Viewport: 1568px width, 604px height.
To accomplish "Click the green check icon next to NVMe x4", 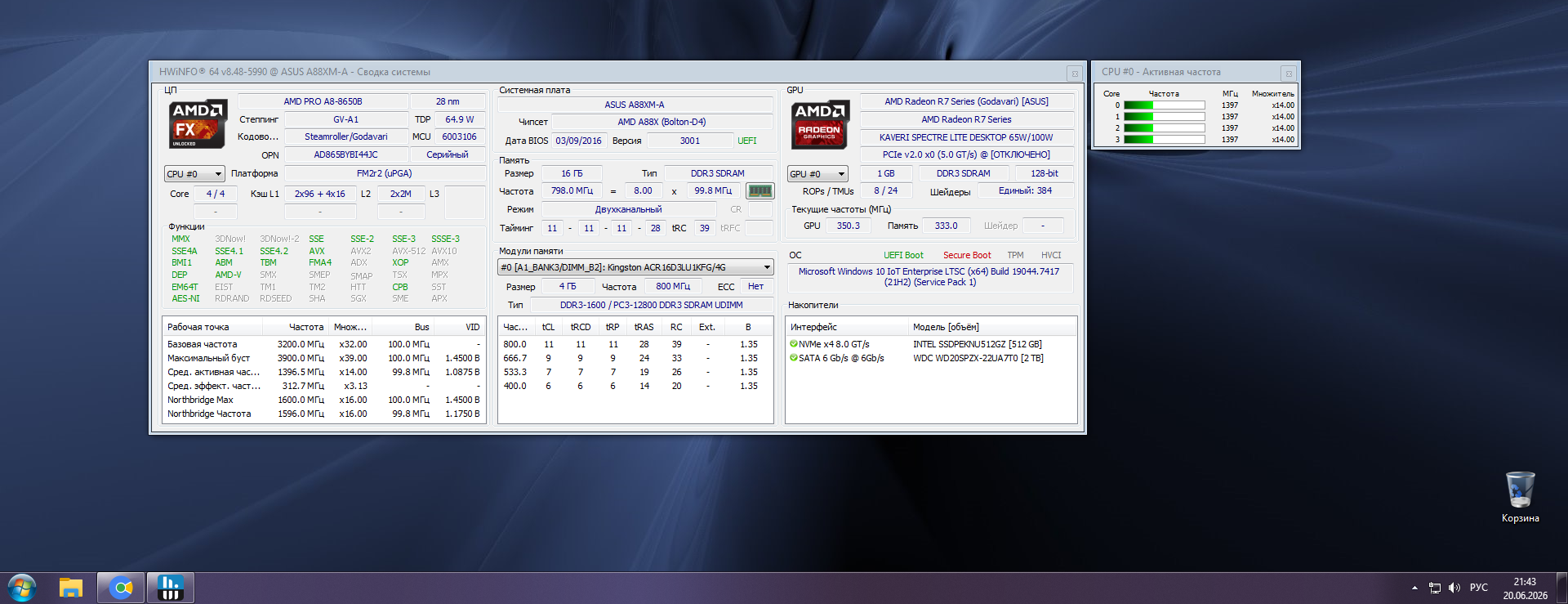I will click(794, 344).
